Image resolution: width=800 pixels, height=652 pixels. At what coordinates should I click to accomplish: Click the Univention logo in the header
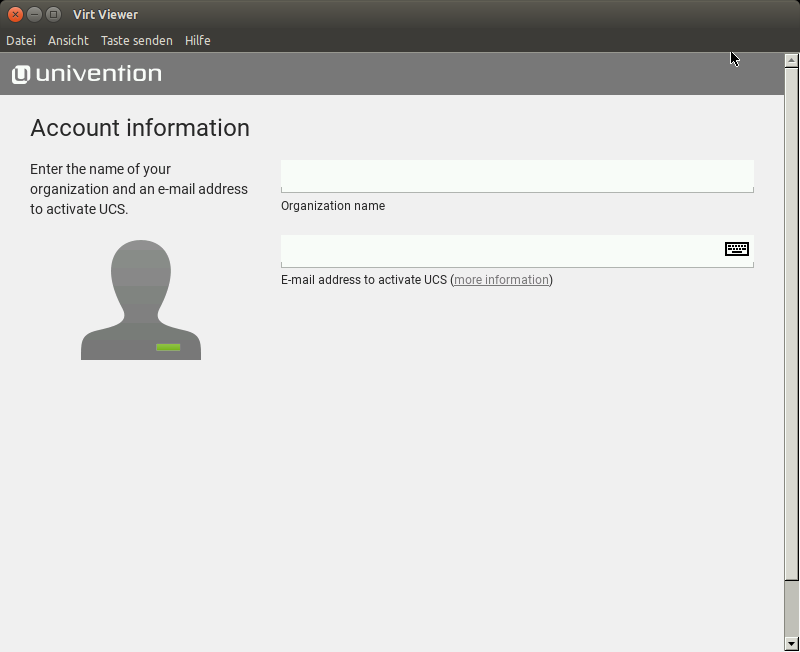pos(87,74)
